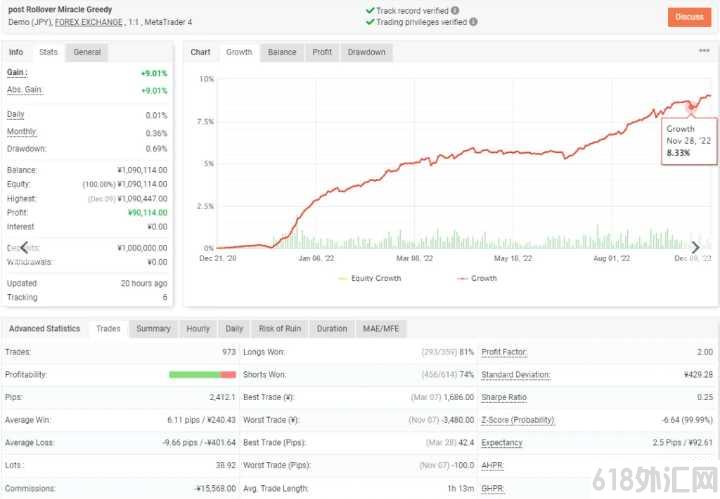The width and height of the screenshot is (720, 499).
Task: Click the Sharpe Ratio label
Action: point(504,397)
